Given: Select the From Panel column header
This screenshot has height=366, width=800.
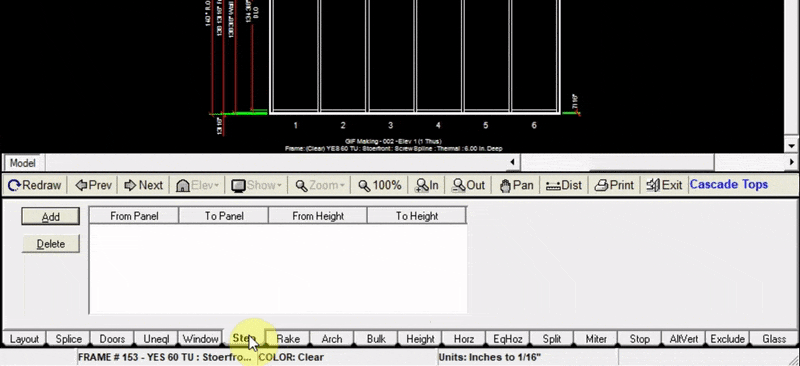Looking at the screenshot, I should (134, 216).
